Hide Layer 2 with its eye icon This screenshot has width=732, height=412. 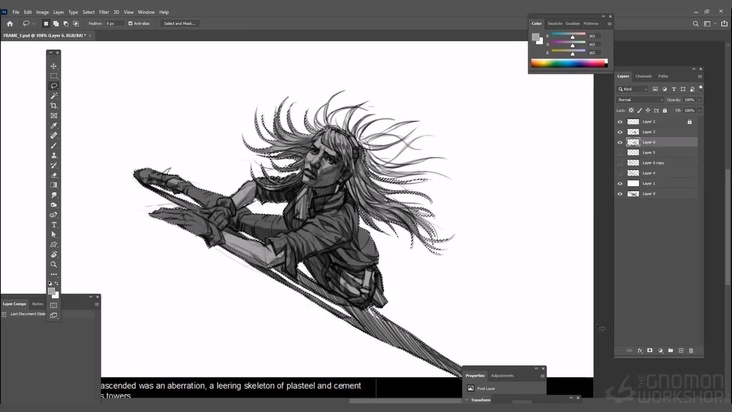point(620,122)
